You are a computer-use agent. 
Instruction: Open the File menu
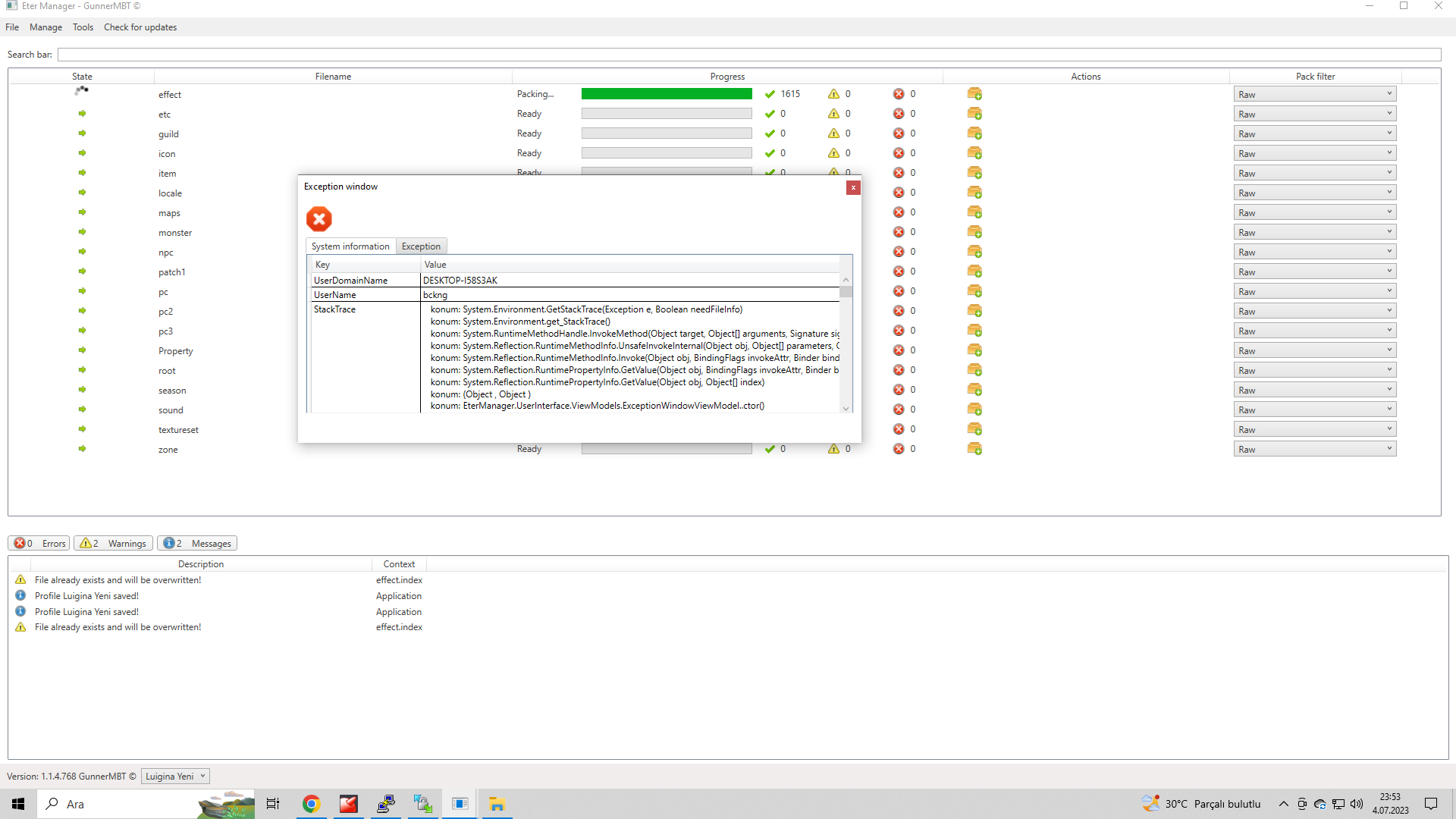tap(12, 27)
